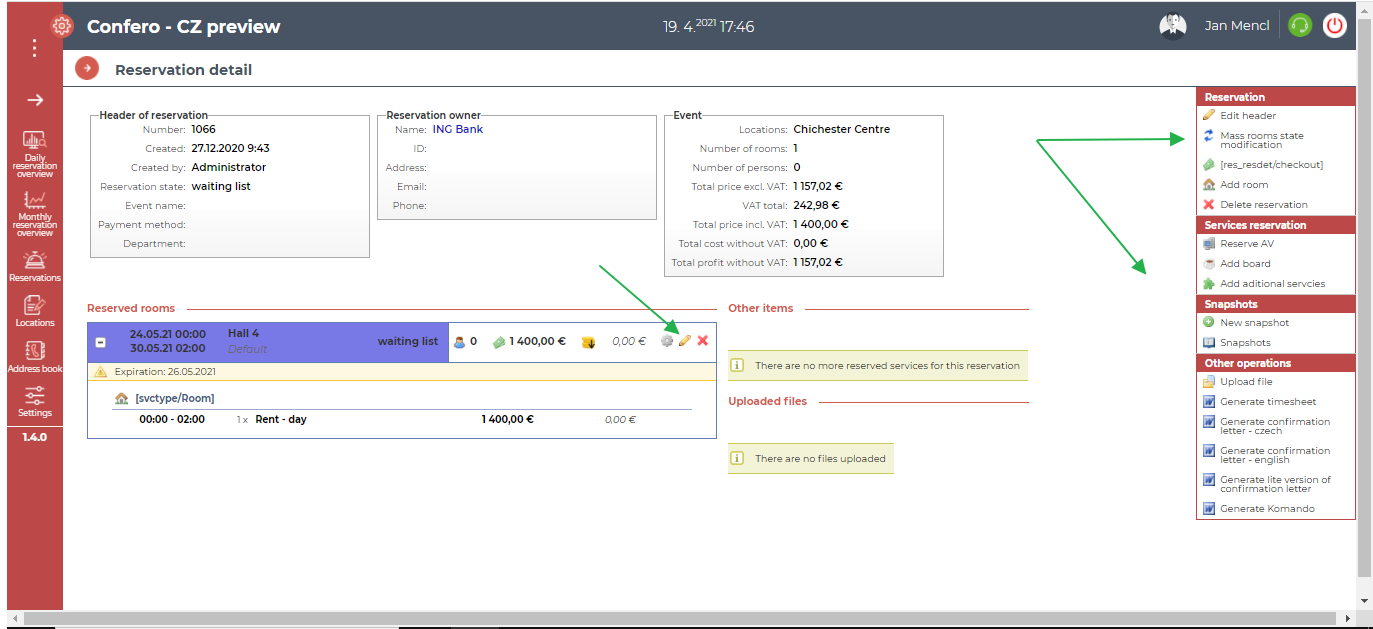The height and width of the screenshot is (629, 1373).
Task: Click the Reserve AV monitor icon
Action: [1209, 244]
